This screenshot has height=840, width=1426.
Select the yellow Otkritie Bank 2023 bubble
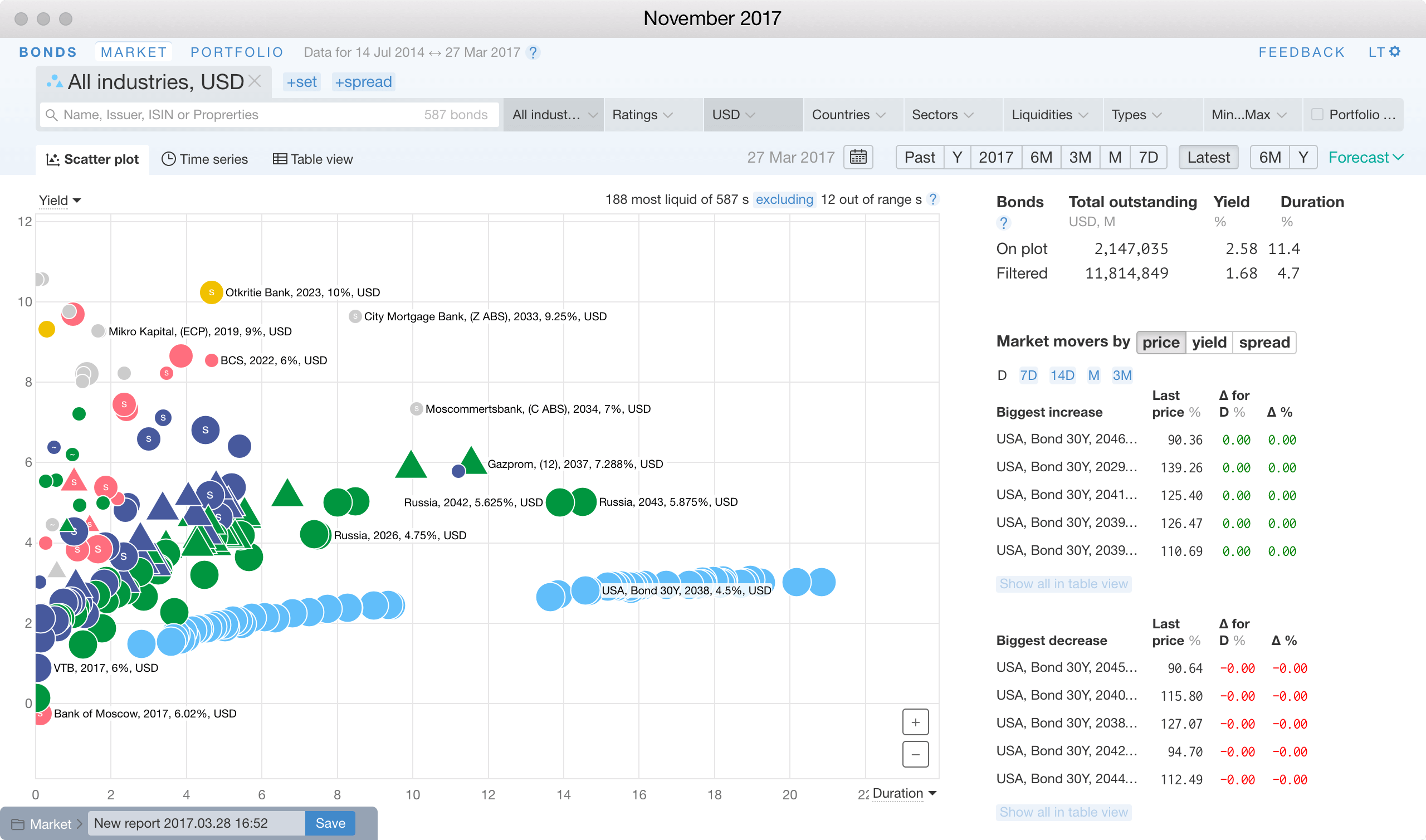point(211,292)
